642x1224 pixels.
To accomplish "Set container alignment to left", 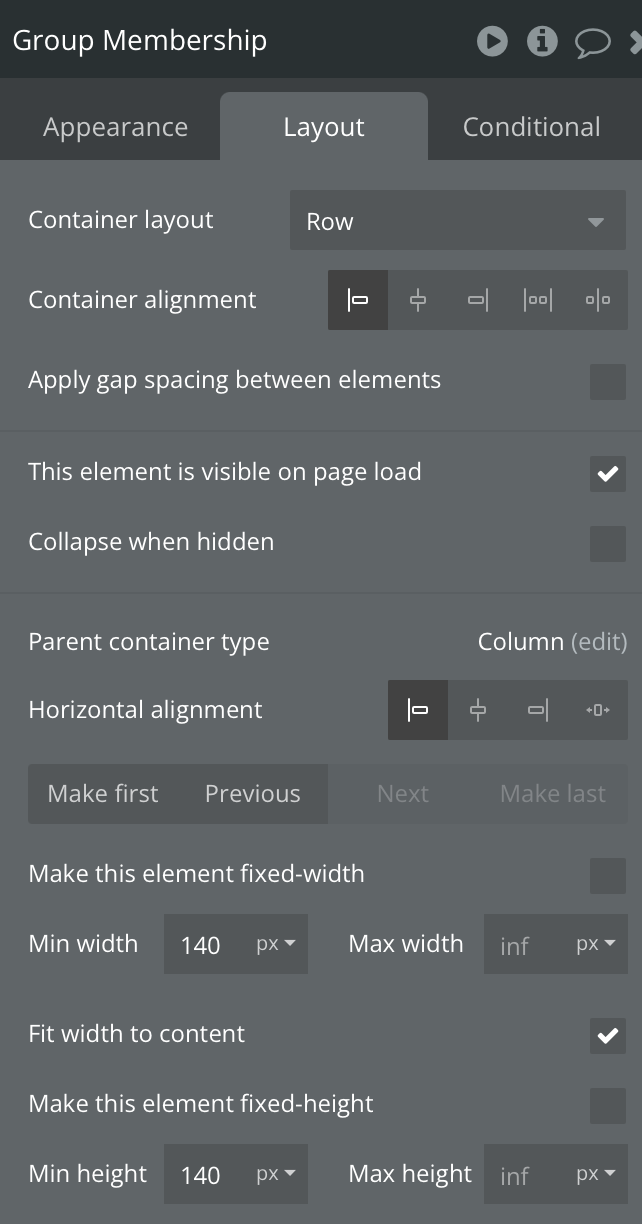I will [x=358, y=300].
